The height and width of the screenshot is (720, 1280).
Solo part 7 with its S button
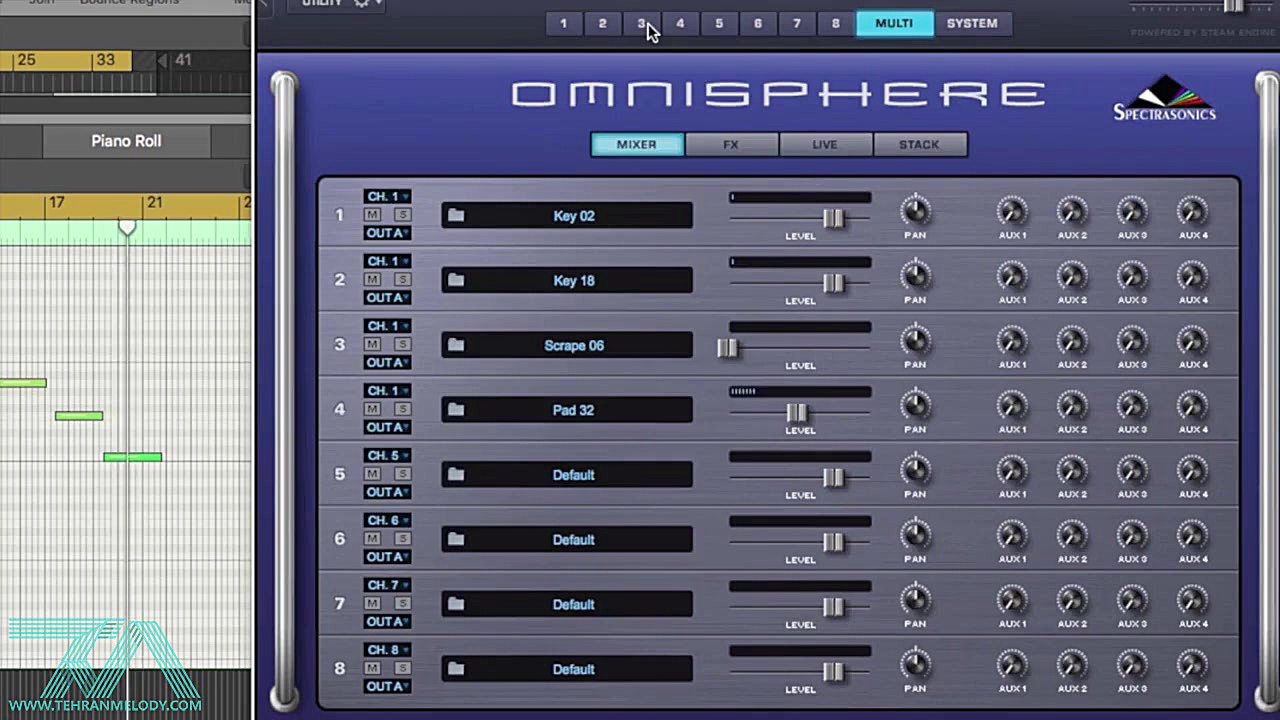[x=402, y=603]
